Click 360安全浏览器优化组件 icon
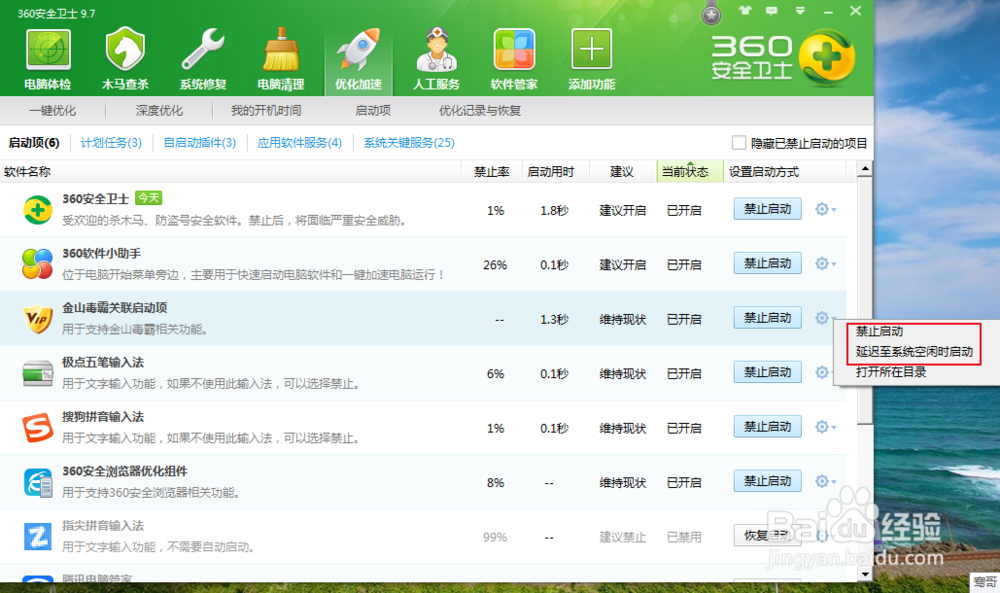1000x593 pixels. 38,482
